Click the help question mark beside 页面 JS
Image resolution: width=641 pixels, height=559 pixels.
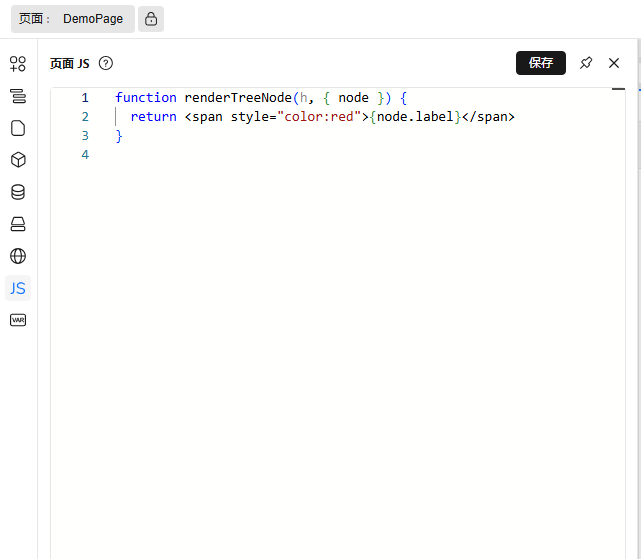click(x=106, y=63)
